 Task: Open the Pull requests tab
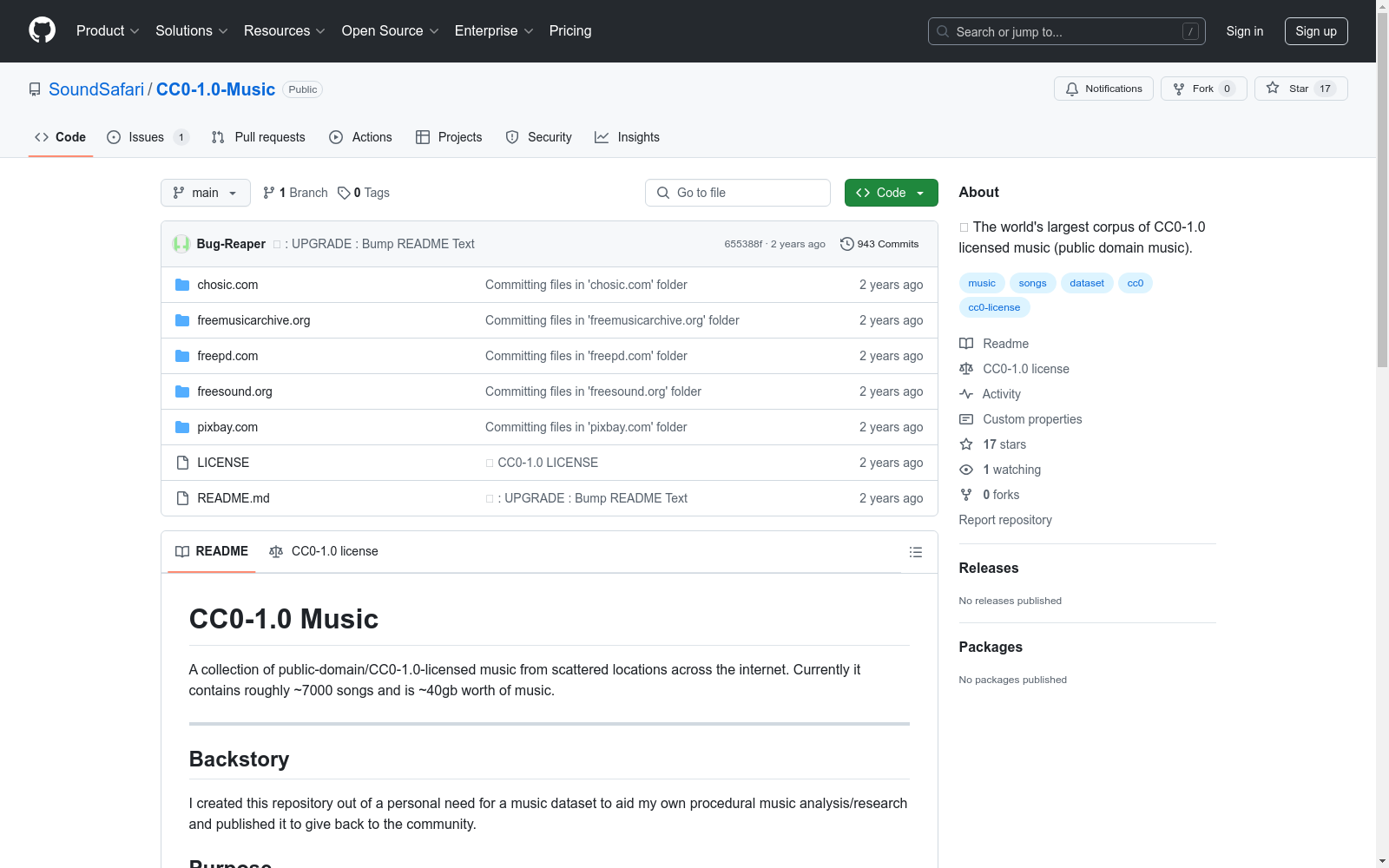tap(259, 137)
